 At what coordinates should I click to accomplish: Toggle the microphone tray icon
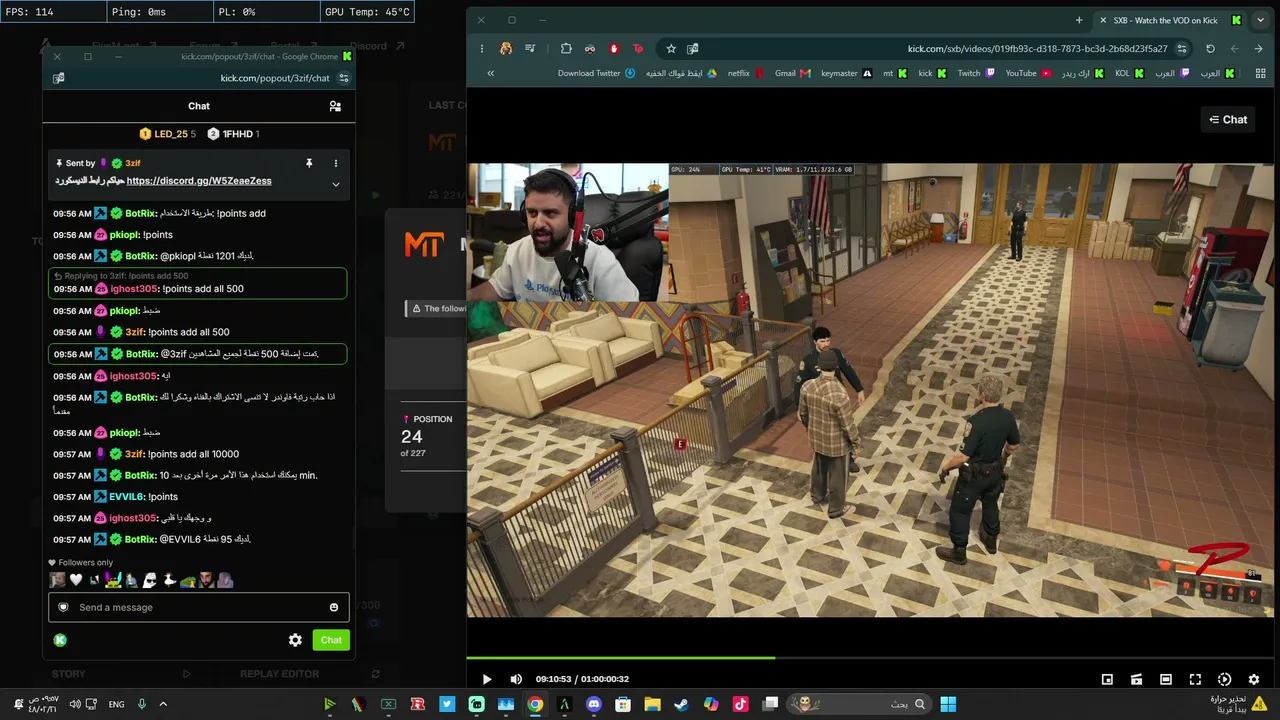[142, 704]
